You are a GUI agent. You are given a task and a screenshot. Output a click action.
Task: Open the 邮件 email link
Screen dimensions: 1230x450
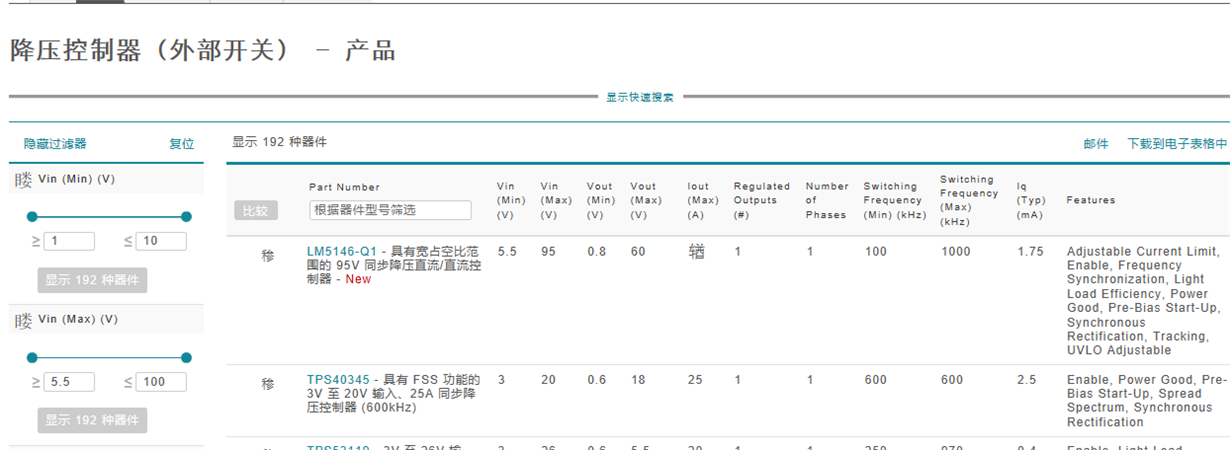tap(1096, 144)
